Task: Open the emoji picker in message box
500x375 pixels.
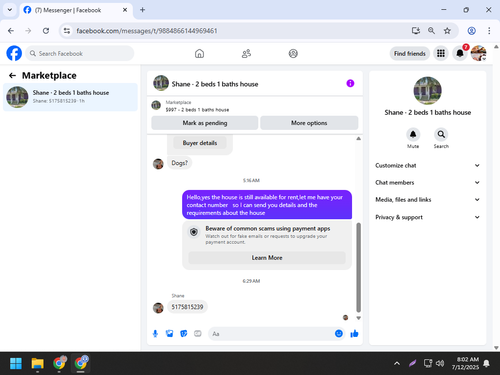Action: click(339, 334)
